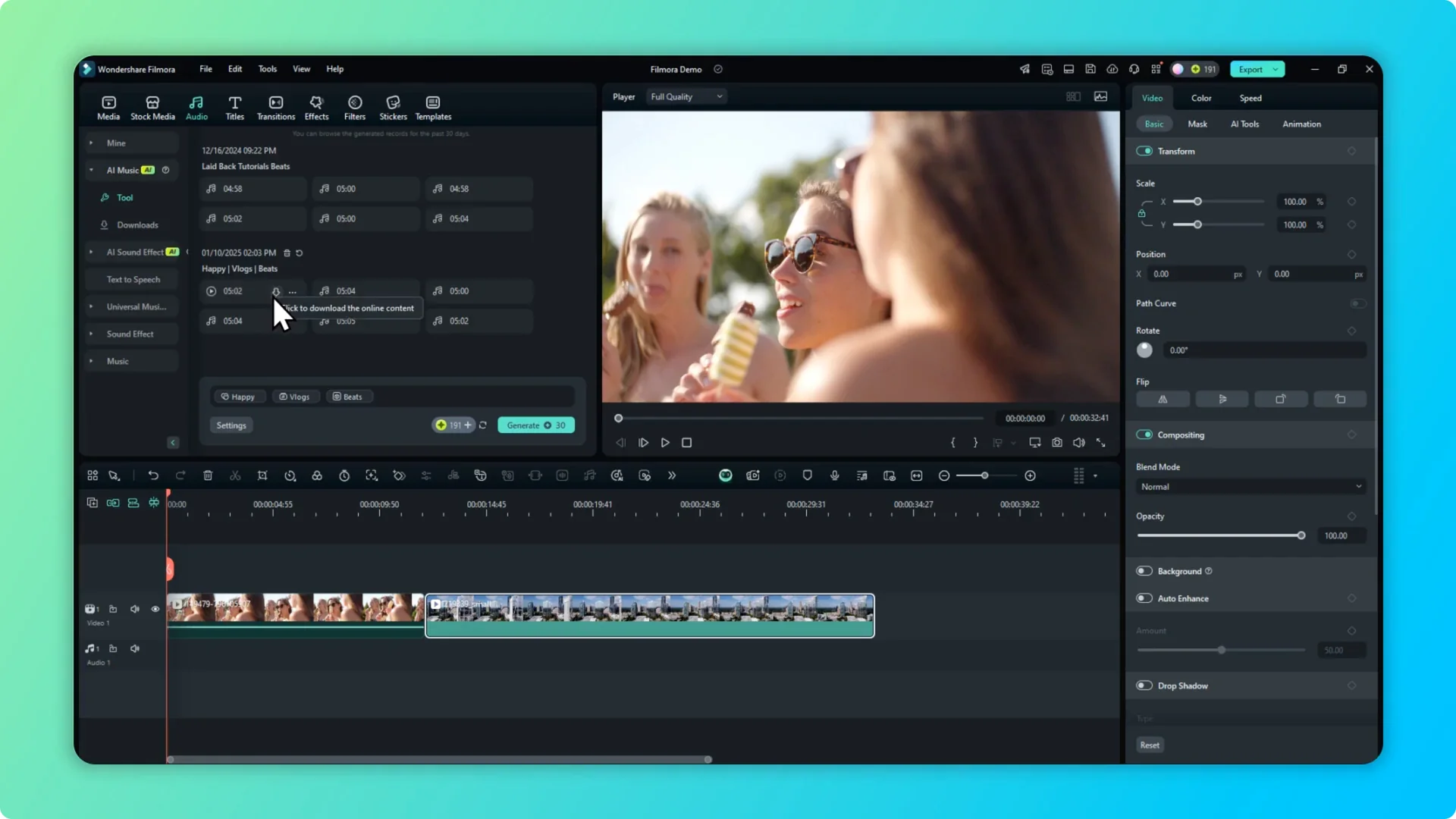Click the redo icon in timeline toolbar
The image size is (1456, 819).
click(x=180, y=475)
